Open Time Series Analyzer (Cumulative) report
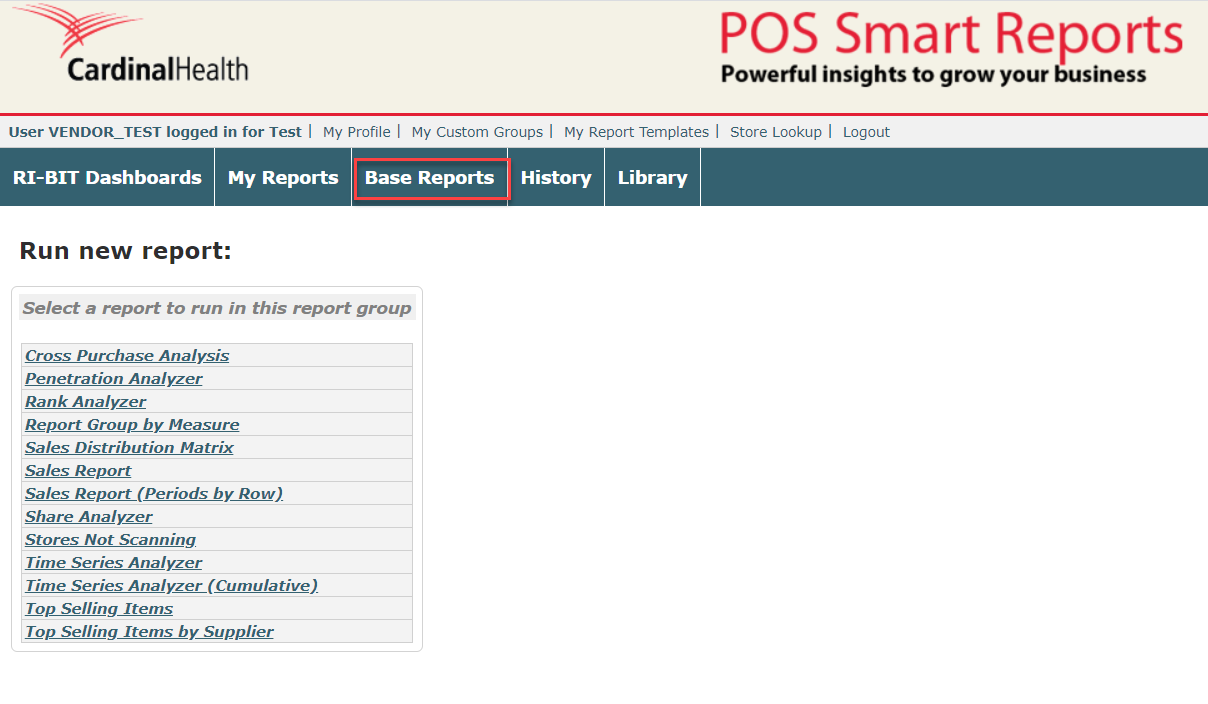Image resolution: width=1208 pixels, height=704 pixels. (171, 586)
